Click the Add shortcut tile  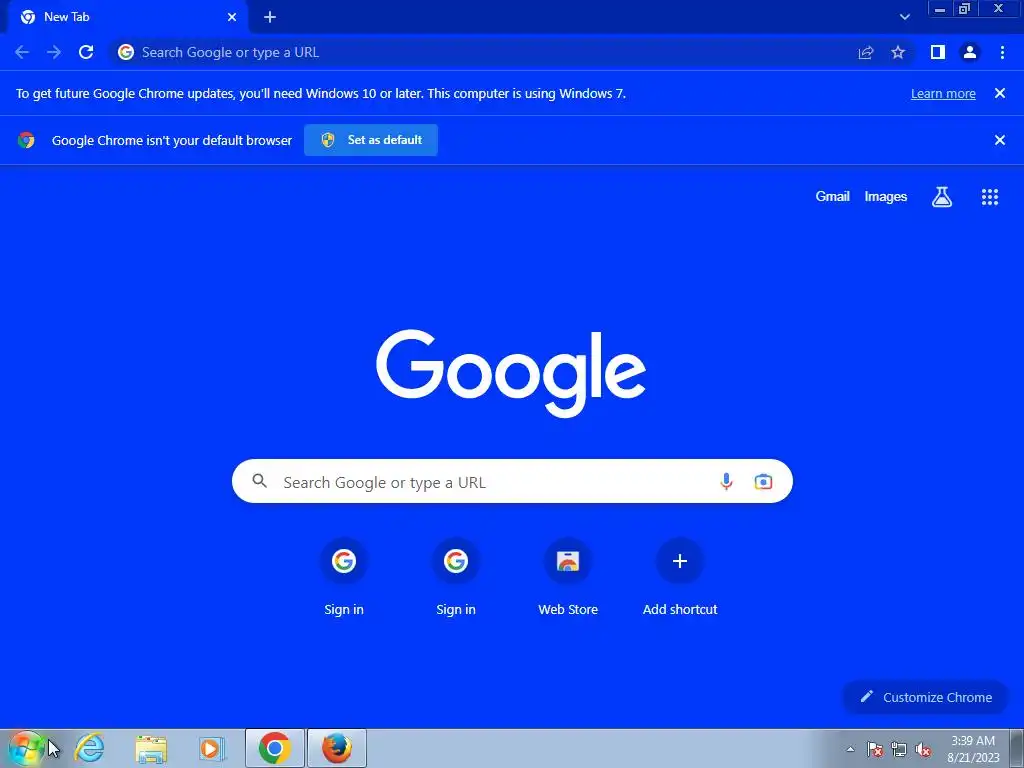[680, 577]
